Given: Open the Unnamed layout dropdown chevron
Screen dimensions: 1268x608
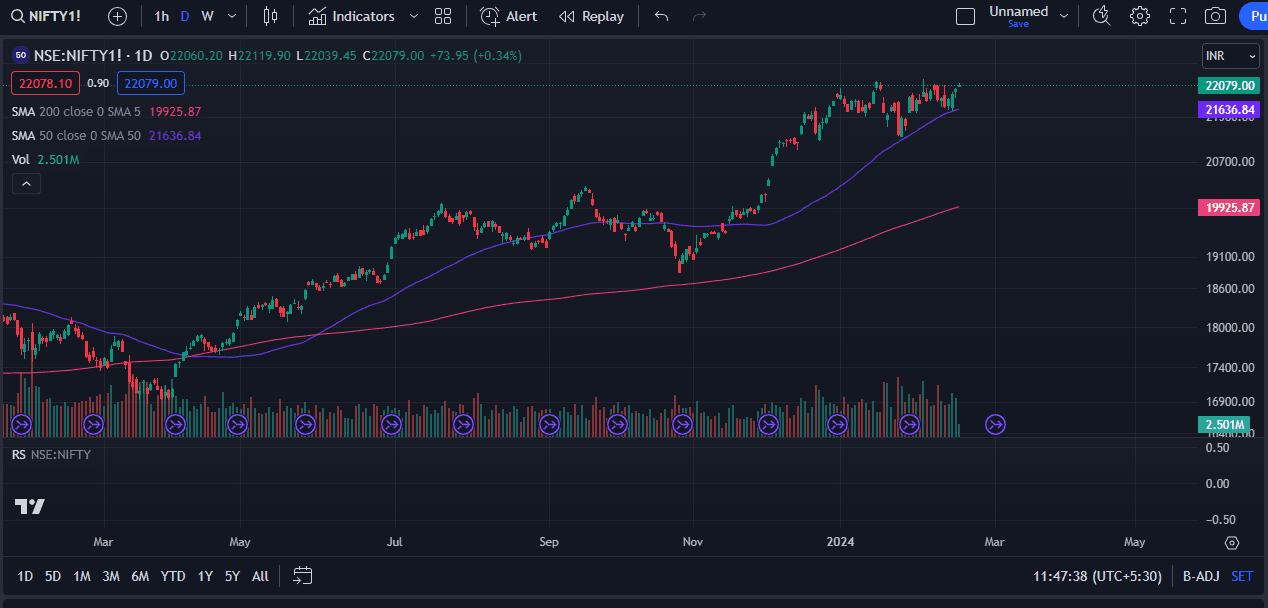Looking at the screenshot, I should point(1064,16).
